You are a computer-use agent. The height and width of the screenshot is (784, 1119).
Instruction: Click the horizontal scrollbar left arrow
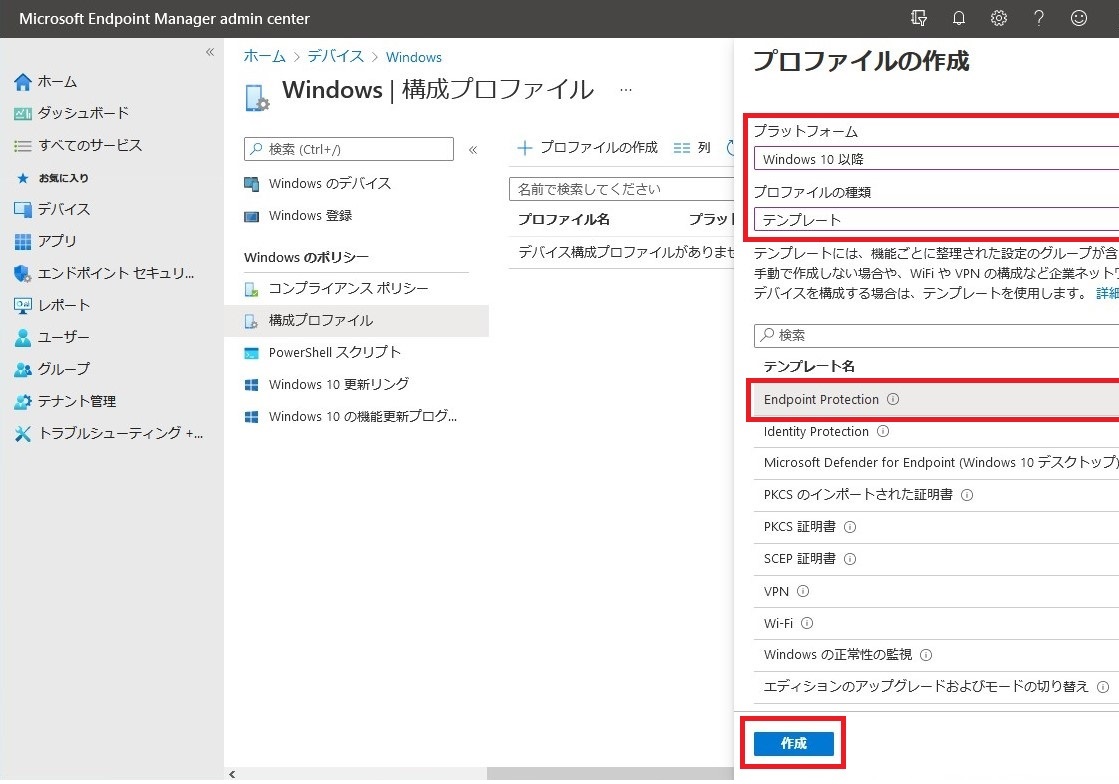(232, 774)
